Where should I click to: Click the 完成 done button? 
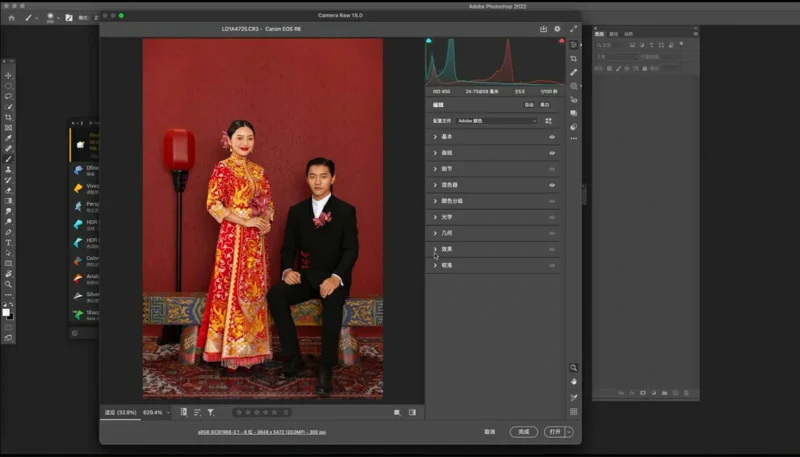[x=523, y=432]
